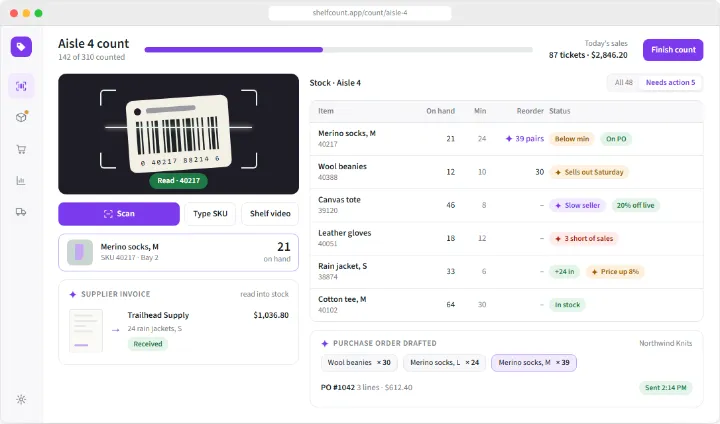
Task: Click the sparkle icon beside Supplier Invoice
Action: point(73,294)
